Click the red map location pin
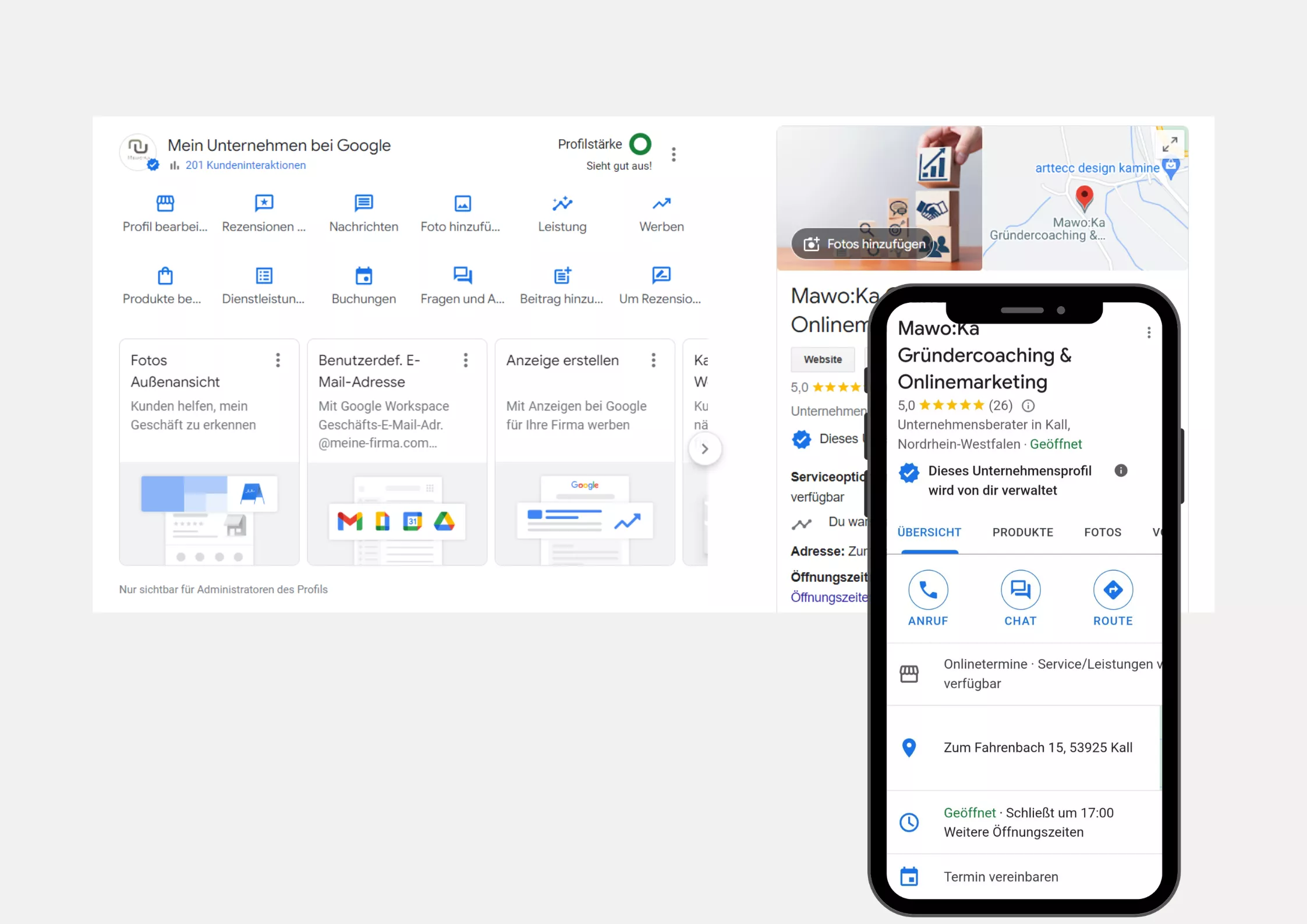The image size is (1307, 924). click(x=1084, y=198)
